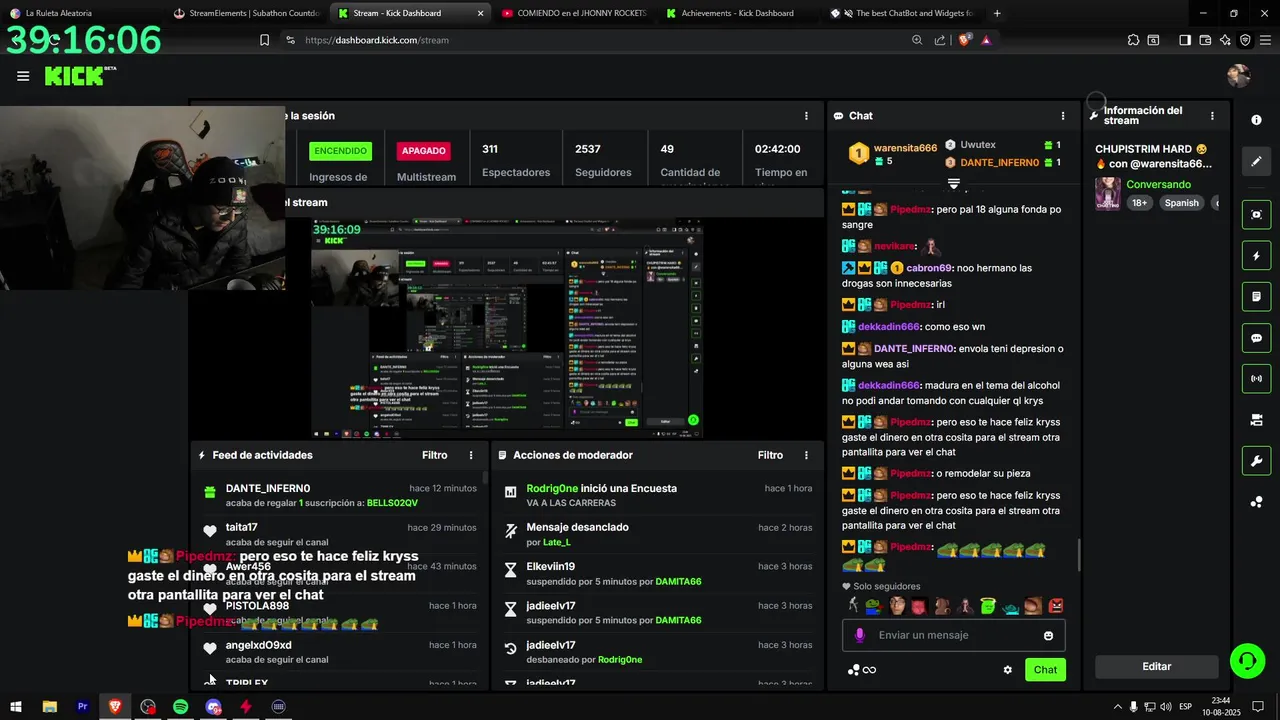Image resolution: width=1280 pixels, height=720 pixels.
Task: Open the info icon in right sidebar
Action: (x=1256, y=120)
